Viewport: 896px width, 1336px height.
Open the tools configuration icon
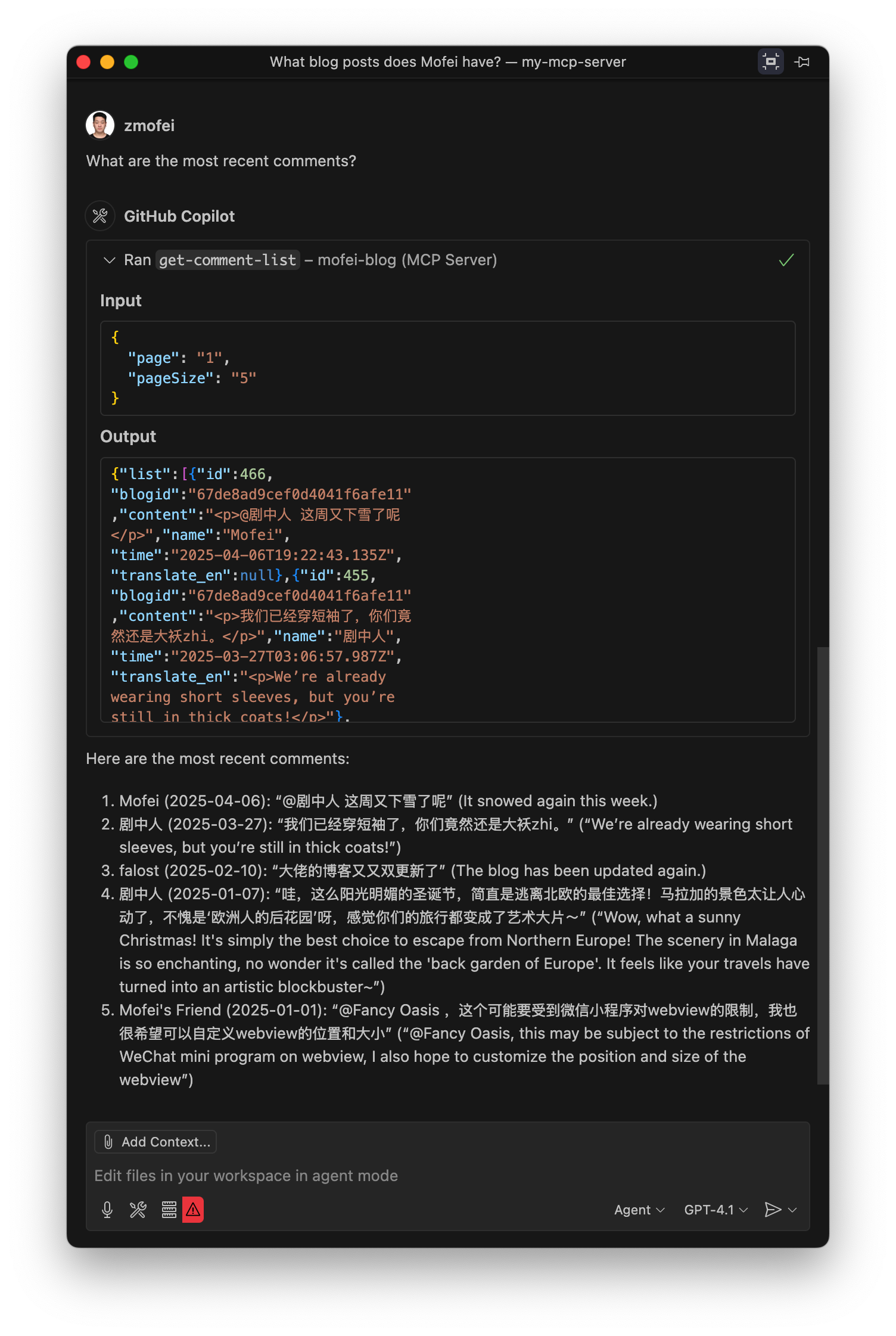pos(138,1210)
